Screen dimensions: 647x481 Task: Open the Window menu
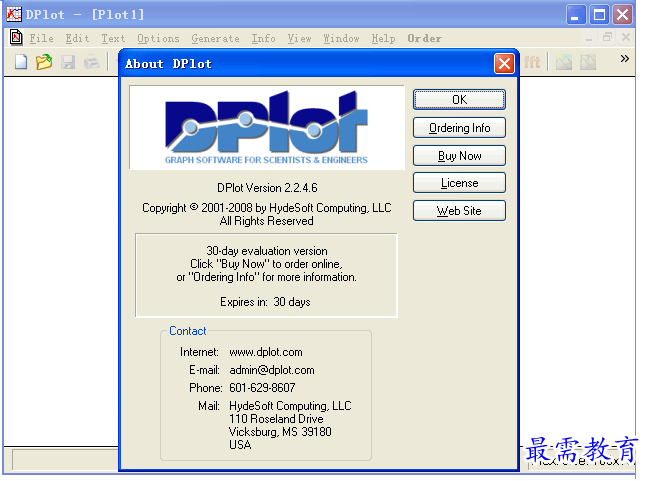click(341, 38)
